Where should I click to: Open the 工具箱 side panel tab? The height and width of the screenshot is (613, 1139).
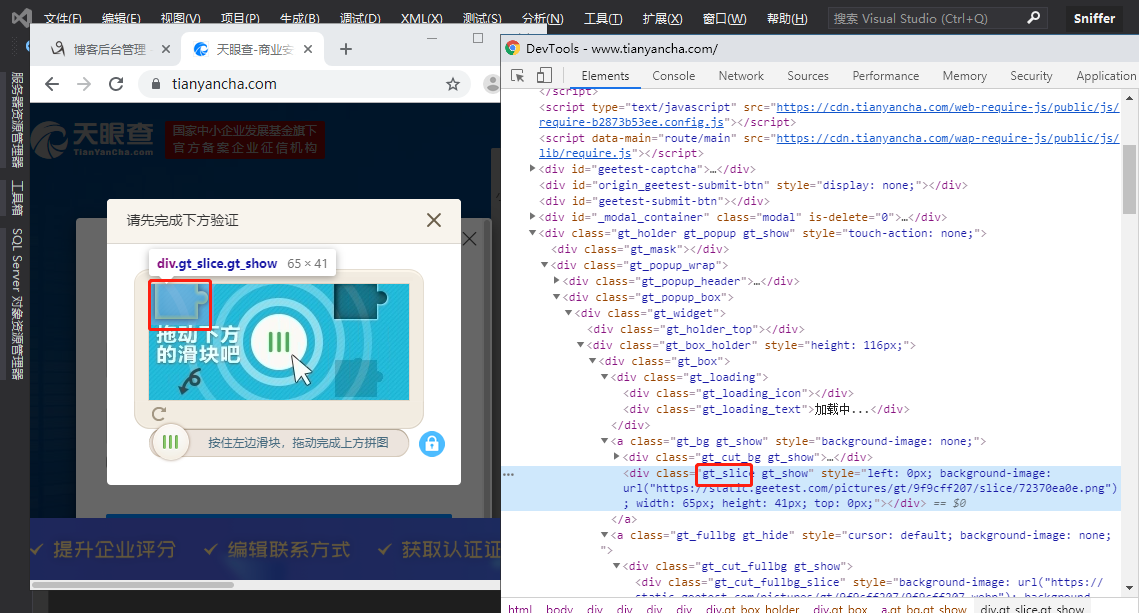tap(17, 198)
